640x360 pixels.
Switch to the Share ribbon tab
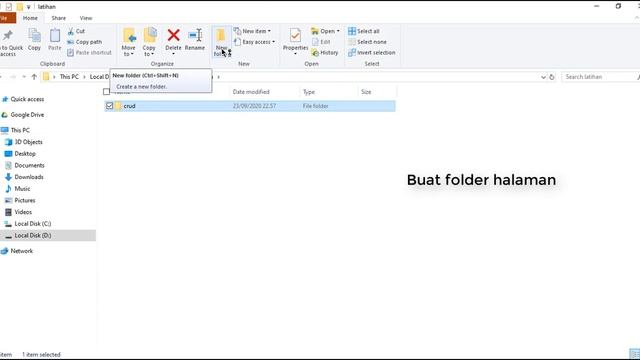click(x=58, y=18)
